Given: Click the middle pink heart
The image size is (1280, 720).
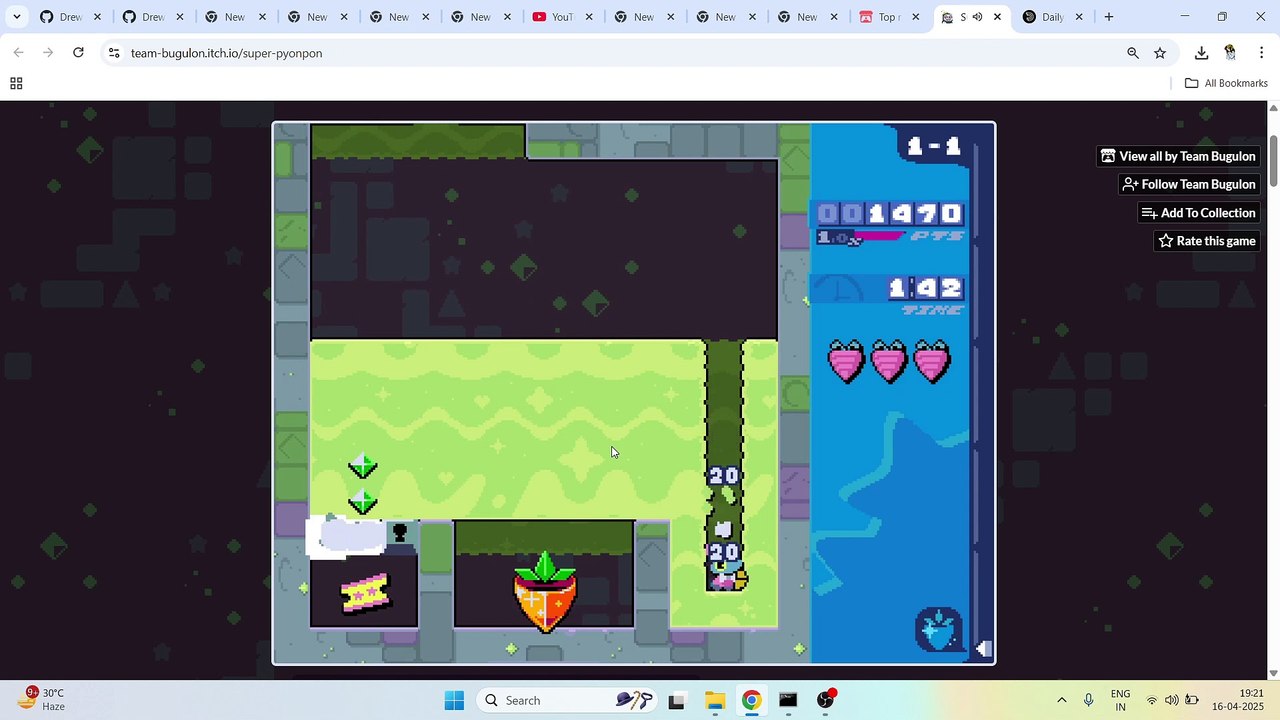Looking at the screenshot, I should click(x=889, y=361).
